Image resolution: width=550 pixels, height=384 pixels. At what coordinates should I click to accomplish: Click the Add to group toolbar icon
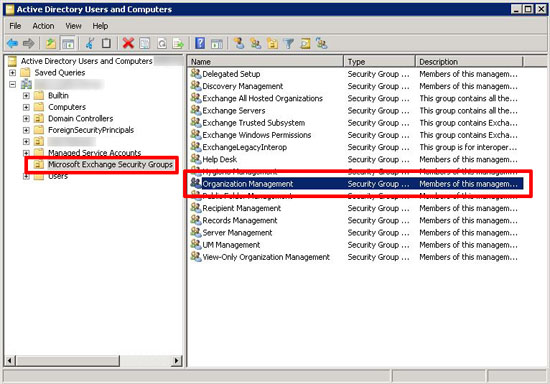(x=322, y=43)
